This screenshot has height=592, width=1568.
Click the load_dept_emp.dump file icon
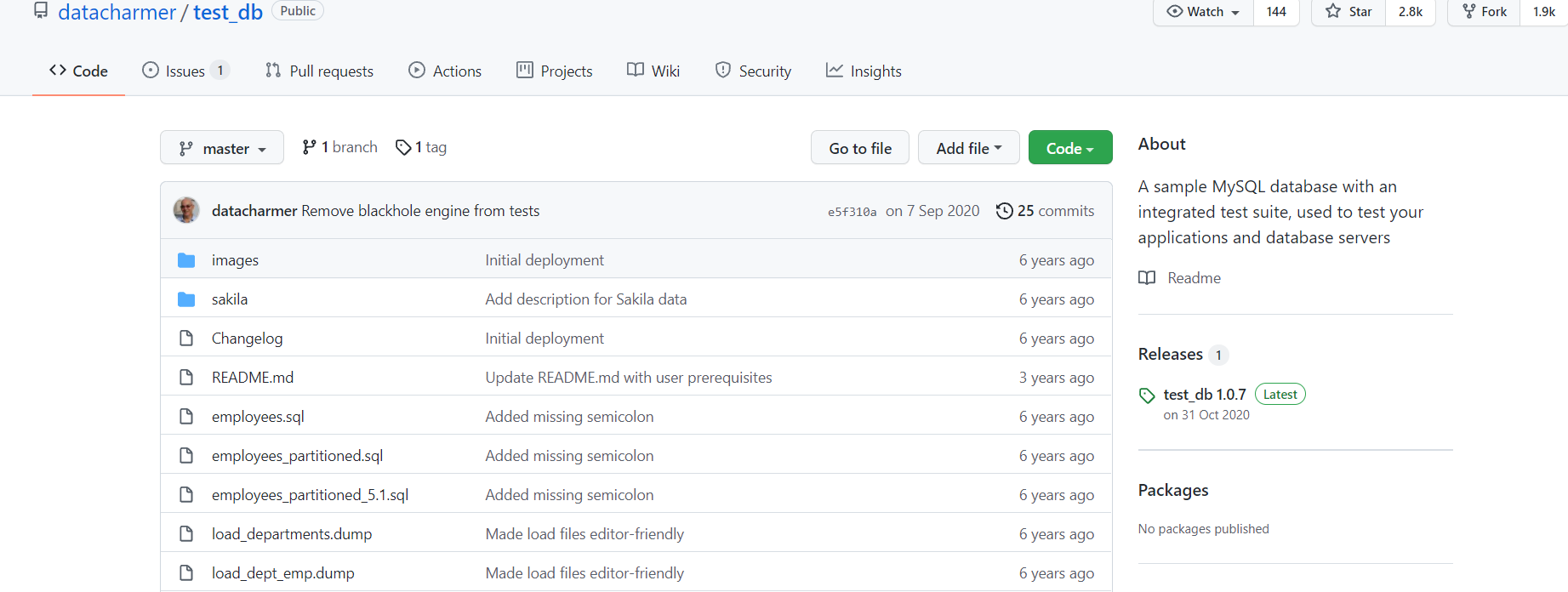click(186, 573)
